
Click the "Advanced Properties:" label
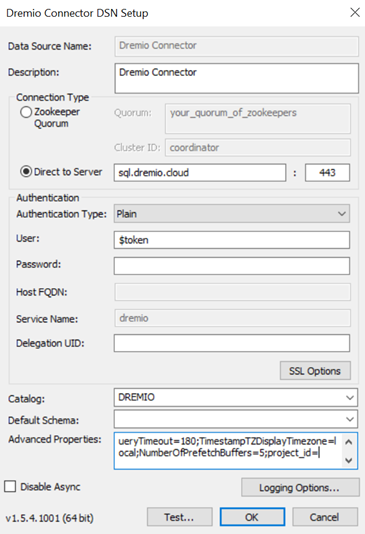click(x=55, y=440)
